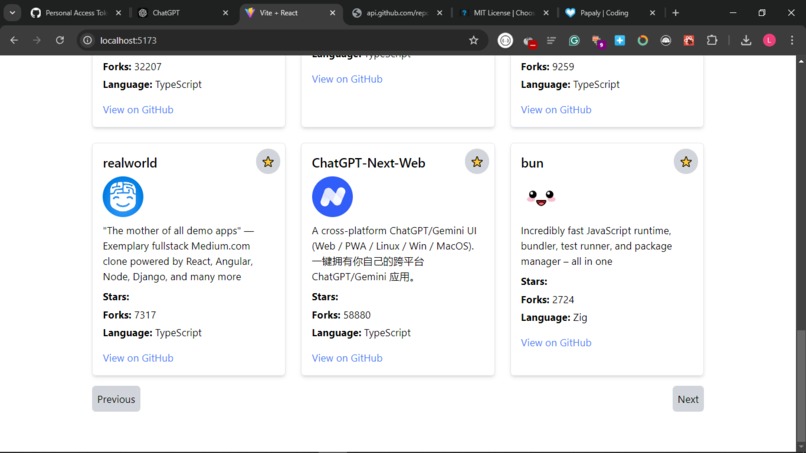This screenshot has width=806, height=453.
Task: Bookmark this page with star icon
Action: (x=473, y=40)
